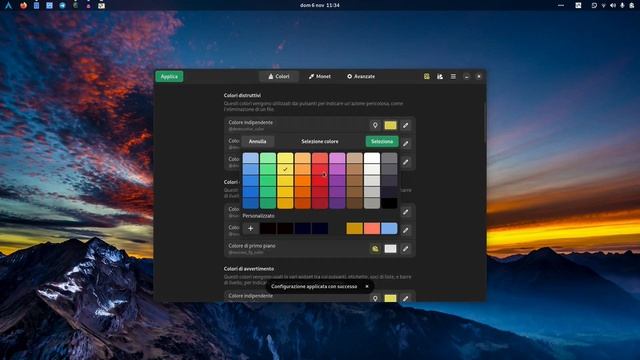Click the icon left of hamburger menu
This screenshot has width=640, height=360.
[x=440, y=76]
